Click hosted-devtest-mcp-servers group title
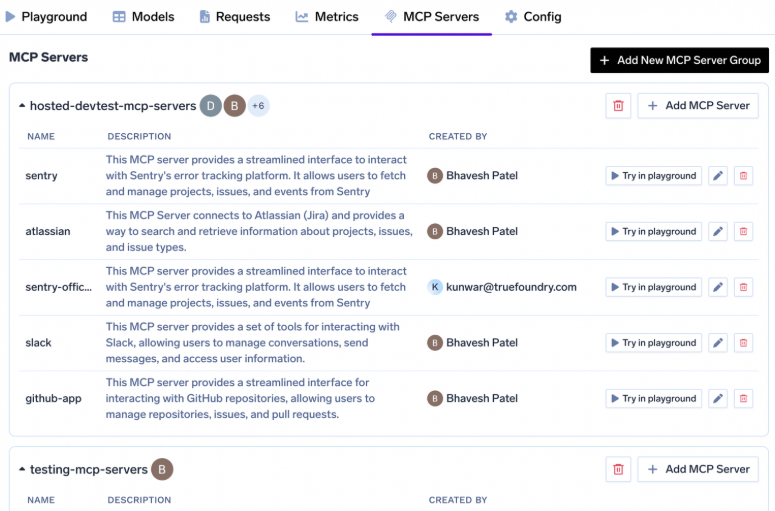Viewport: 775px width, 511px height. point(113,106)
